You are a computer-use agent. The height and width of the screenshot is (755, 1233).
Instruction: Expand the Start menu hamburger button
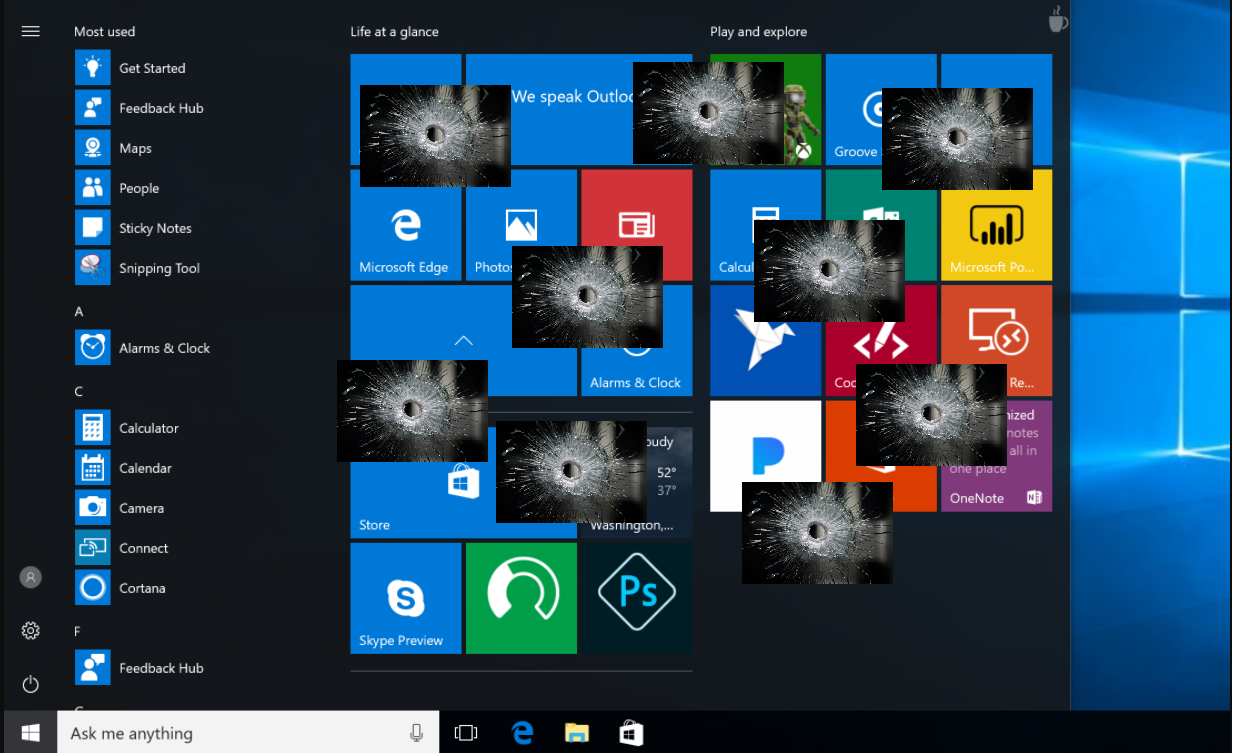click(30, 31)
